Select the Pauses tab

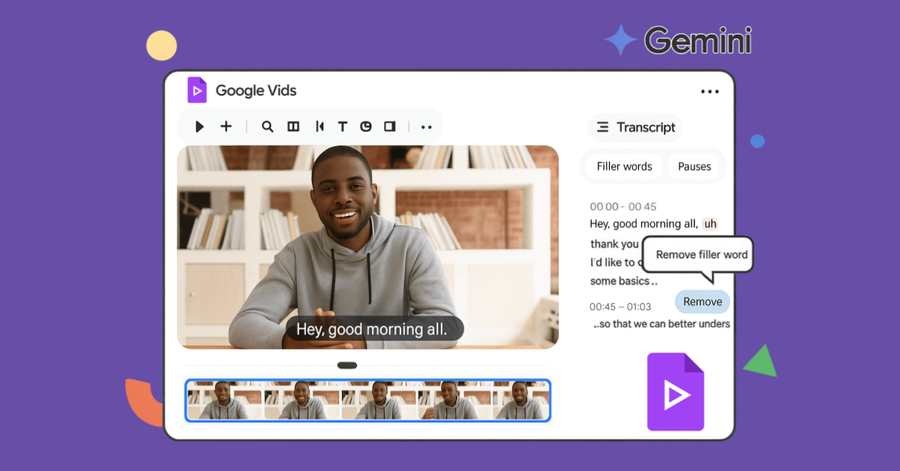click(694, 166)
